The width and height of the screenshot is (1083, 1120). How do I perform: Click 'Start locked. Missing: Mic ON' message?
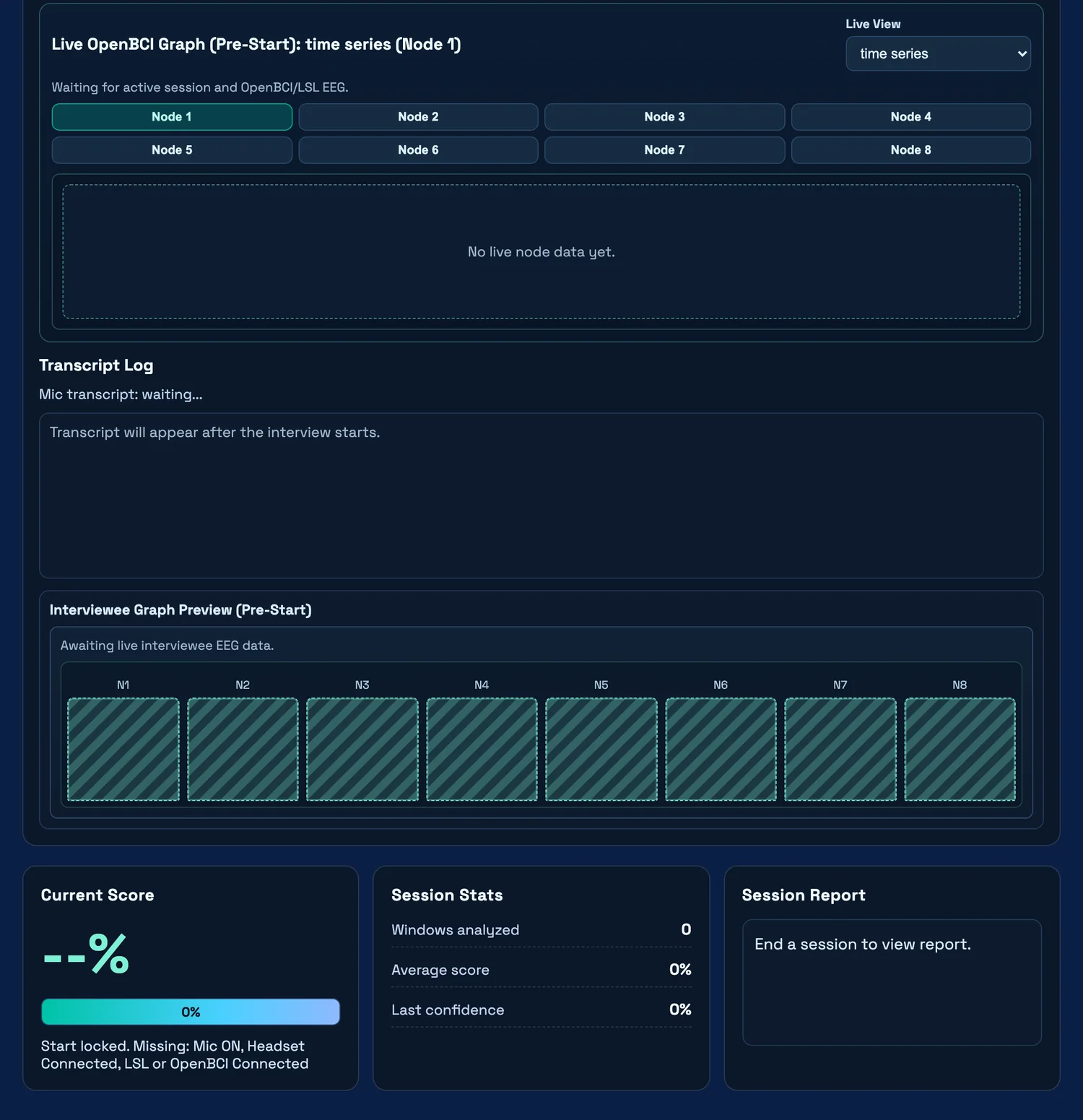click(x=175, y=1055)
